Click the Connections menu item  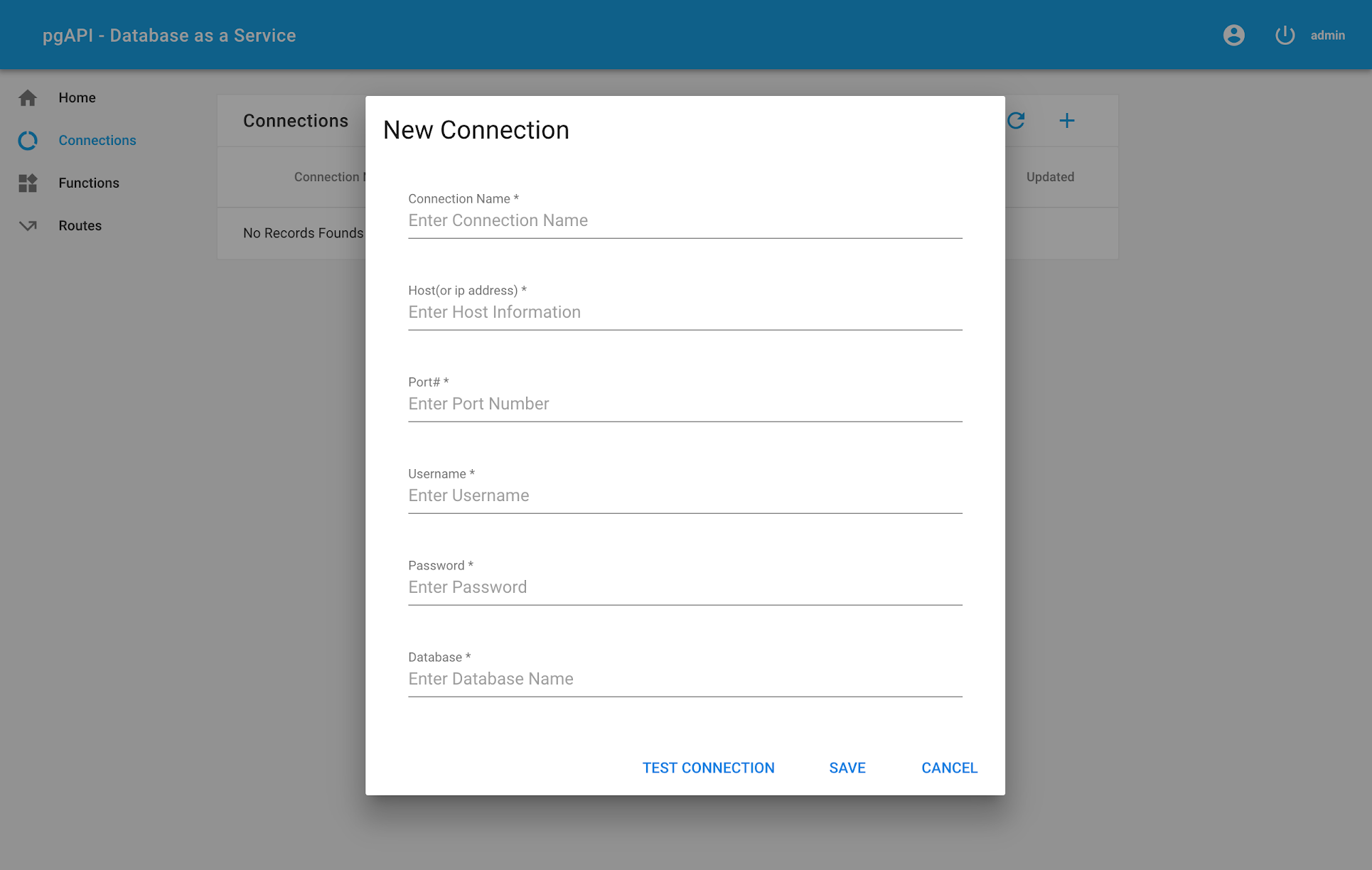97,140
